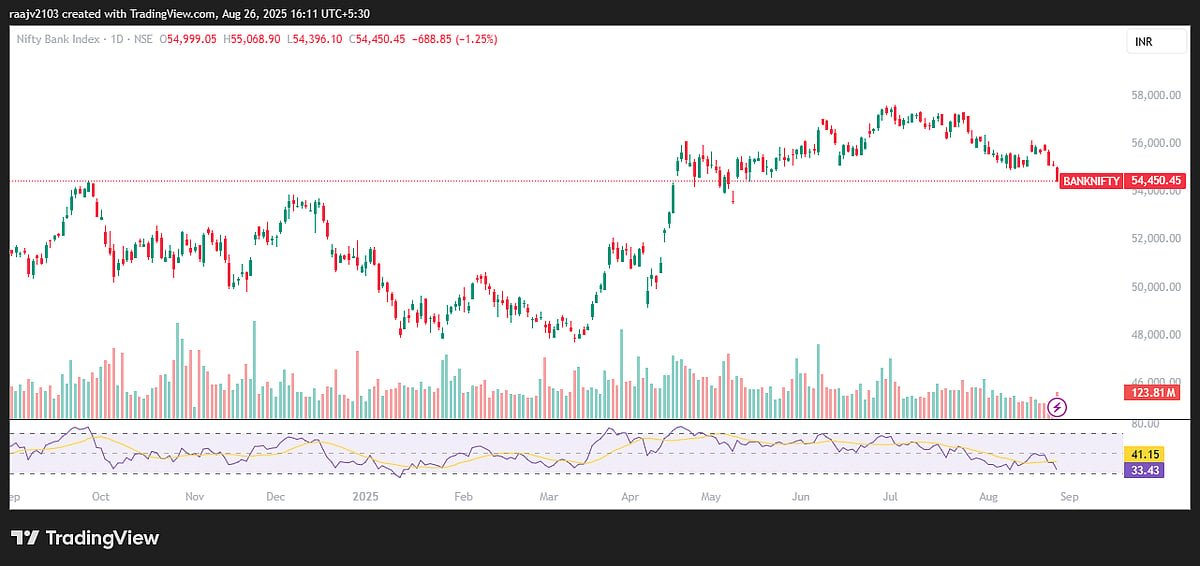
Task: Click the TradingView logo icon
Action: (x=25, y=538)
